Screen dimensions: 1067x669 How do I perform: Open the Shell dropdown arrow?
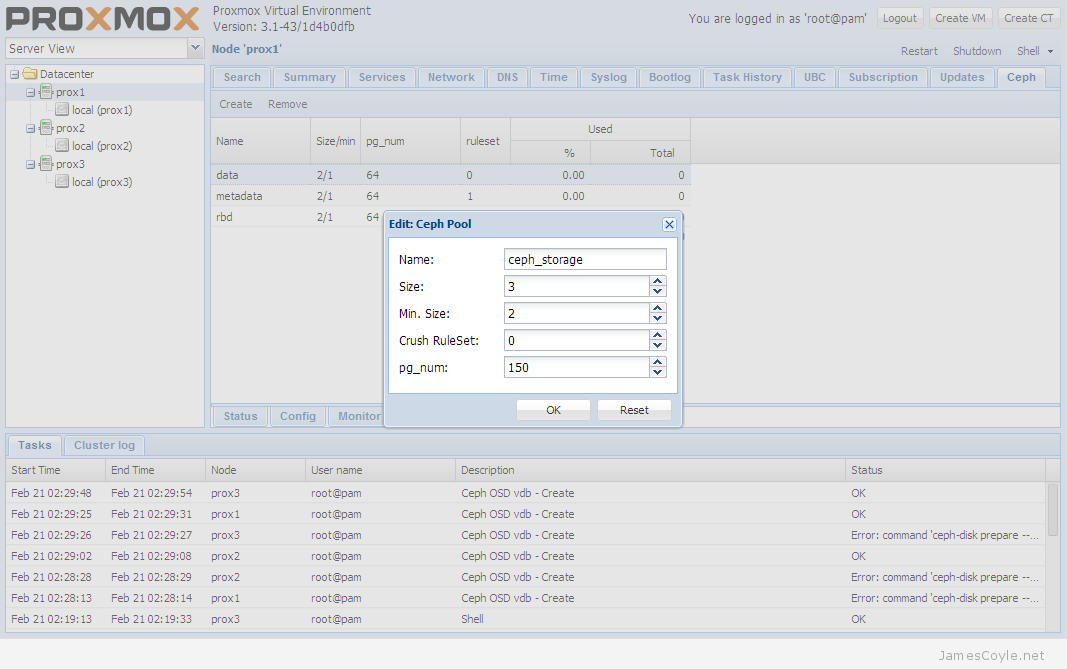point(1050,52)
